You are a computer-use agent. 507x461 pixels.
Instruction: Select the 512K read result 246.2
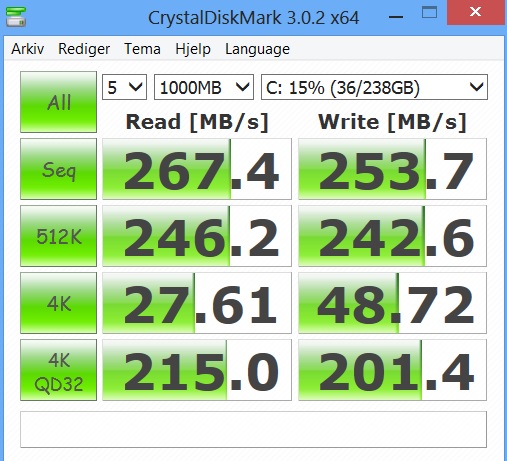(197, 236)
